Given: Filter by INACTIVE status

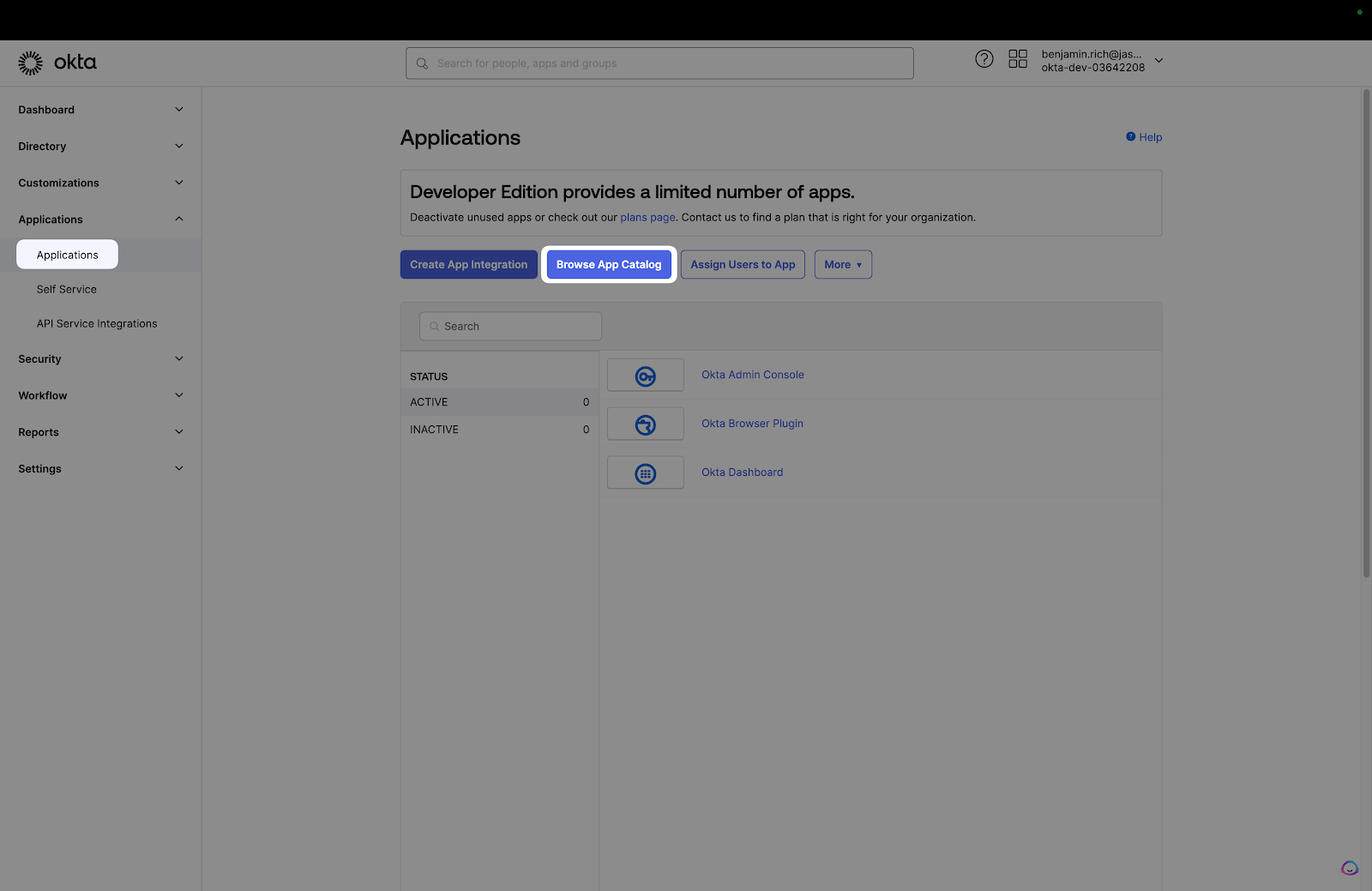Looking at the screenshot, I should (x=434, y=430).
